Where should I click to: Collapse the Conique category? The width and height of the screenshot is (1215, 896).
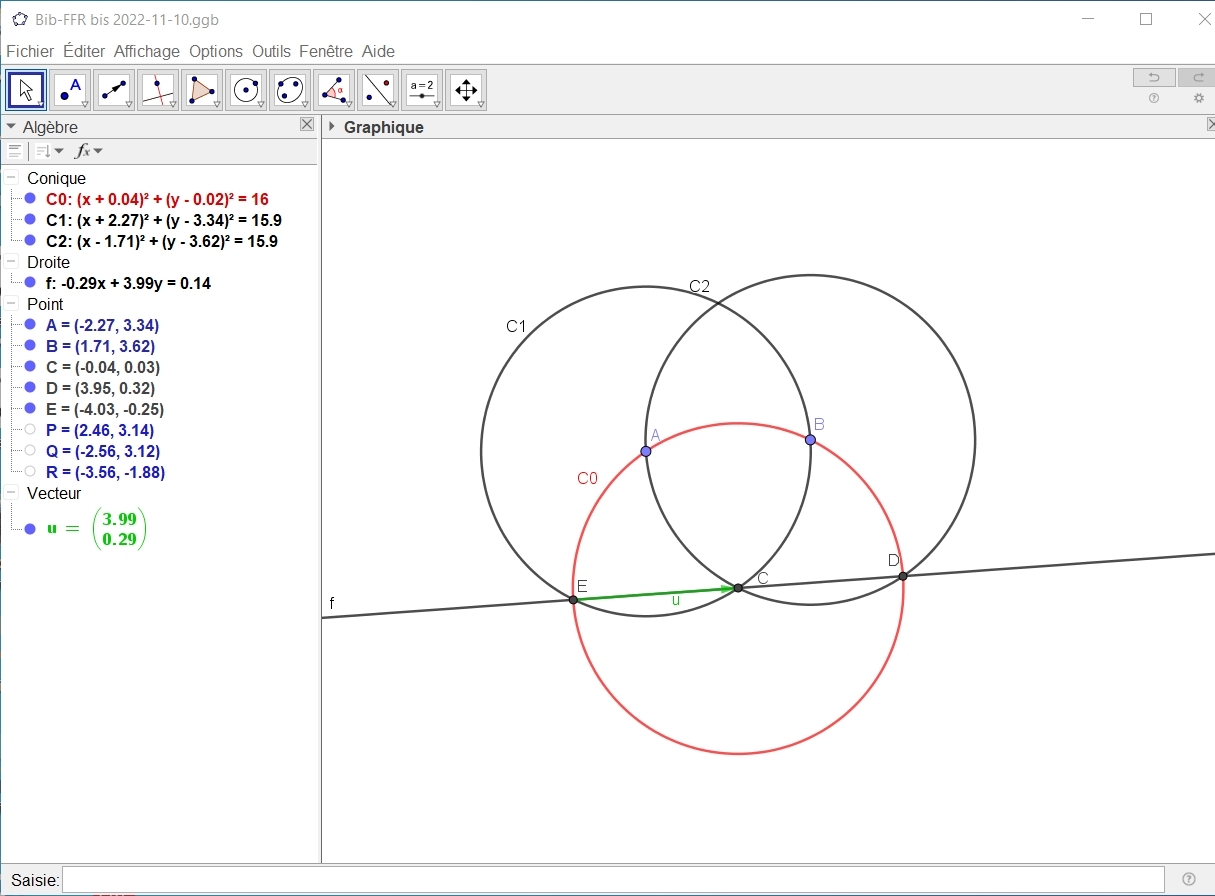[11, 178]
